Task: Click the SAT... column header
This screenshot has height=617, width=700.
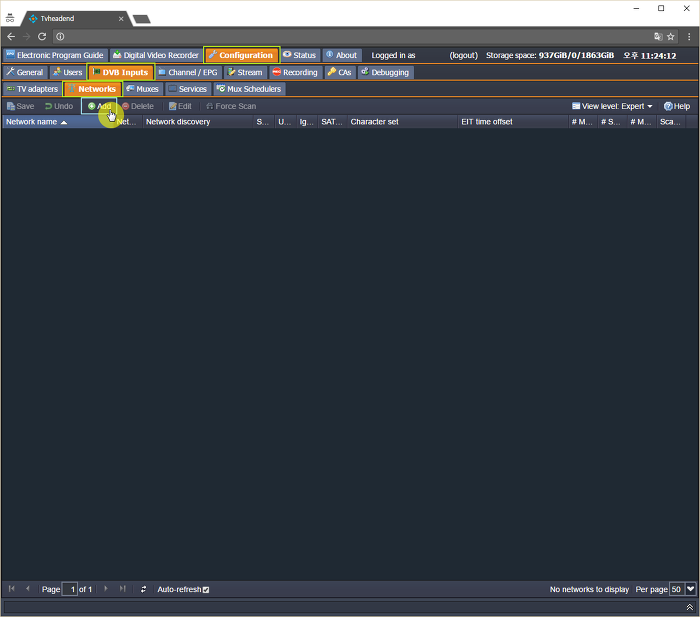Action: click(x=332, y=122)
